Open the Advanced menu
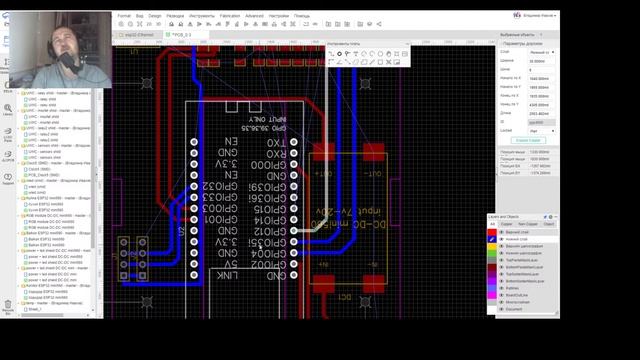The width and height of the screenshot is (640, 360). click(x=254, y=16)
